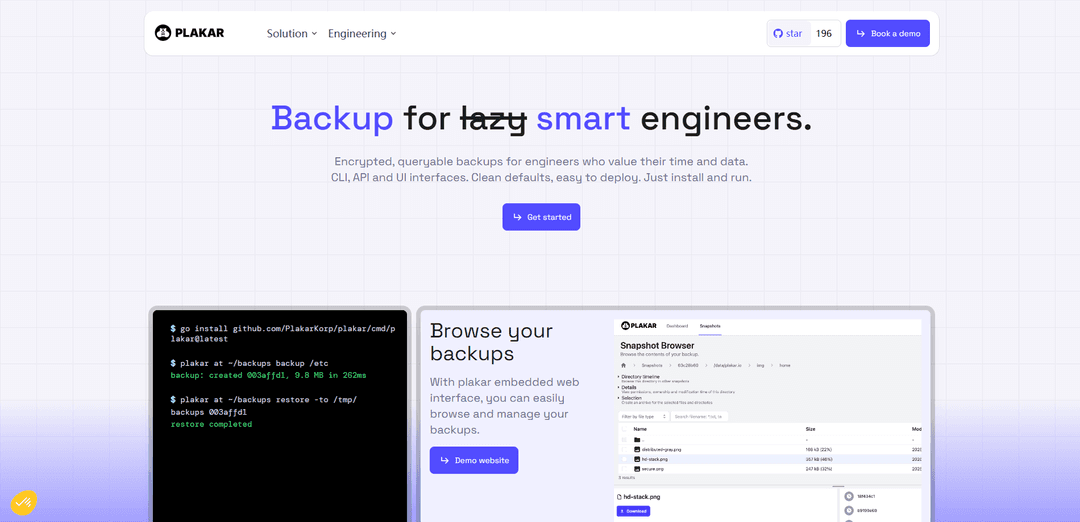
Task: Click the go install command in terminal
Action: 283,334
